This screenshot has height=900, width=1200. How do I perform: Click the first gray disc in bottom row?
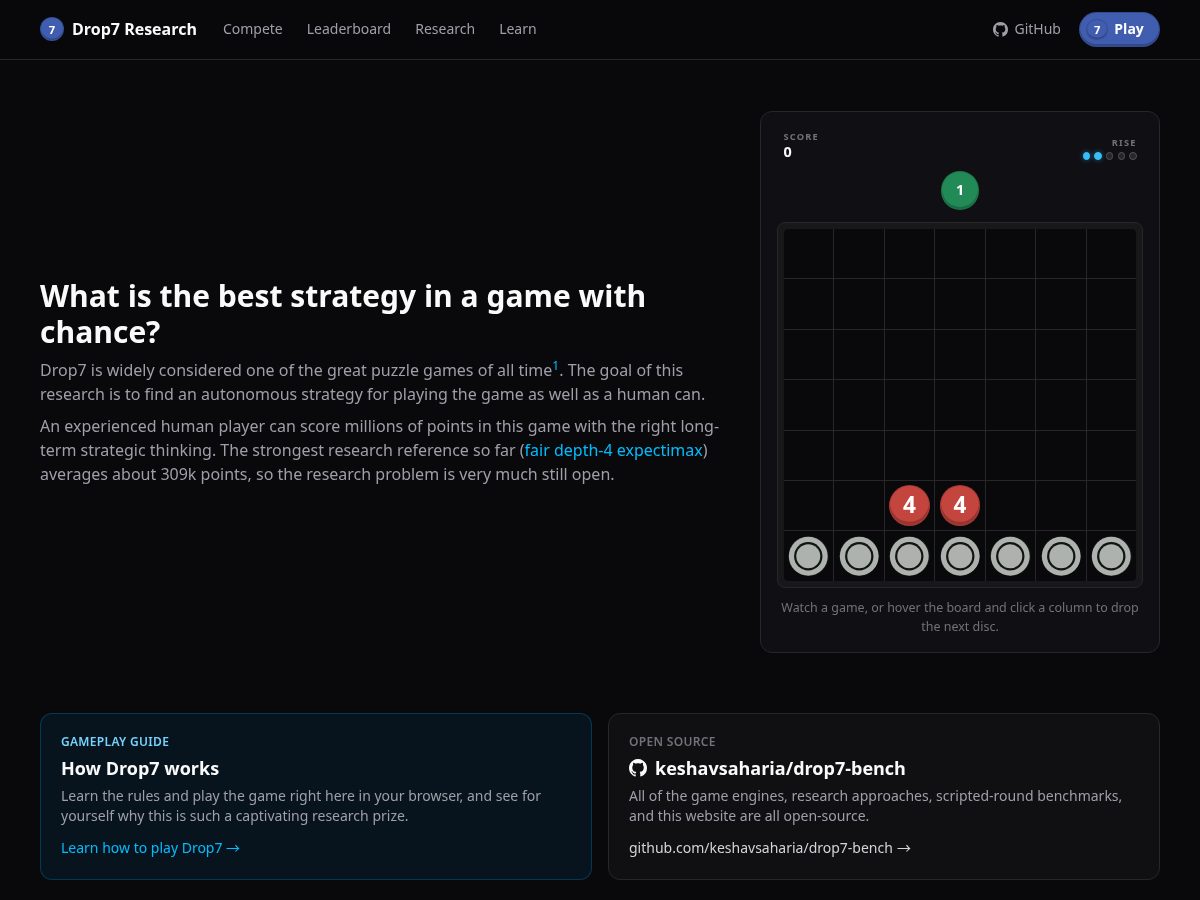(808, 555)
